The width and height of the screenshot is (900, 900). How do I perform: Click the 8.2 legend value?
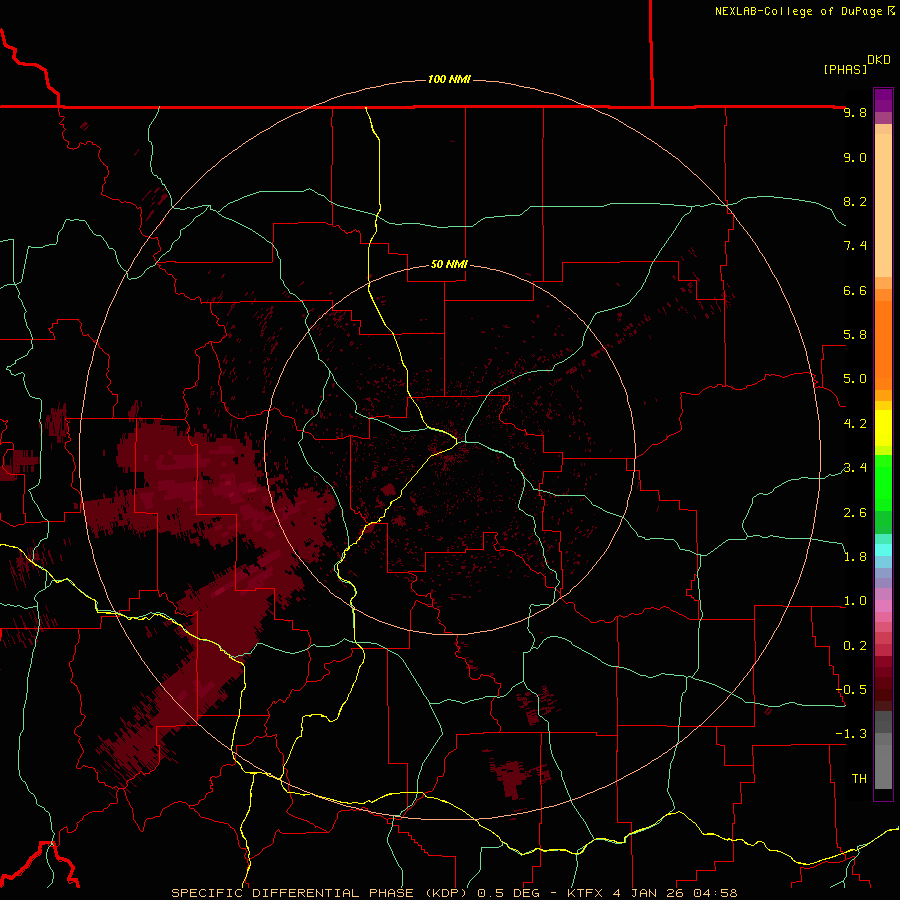(855, 201)
